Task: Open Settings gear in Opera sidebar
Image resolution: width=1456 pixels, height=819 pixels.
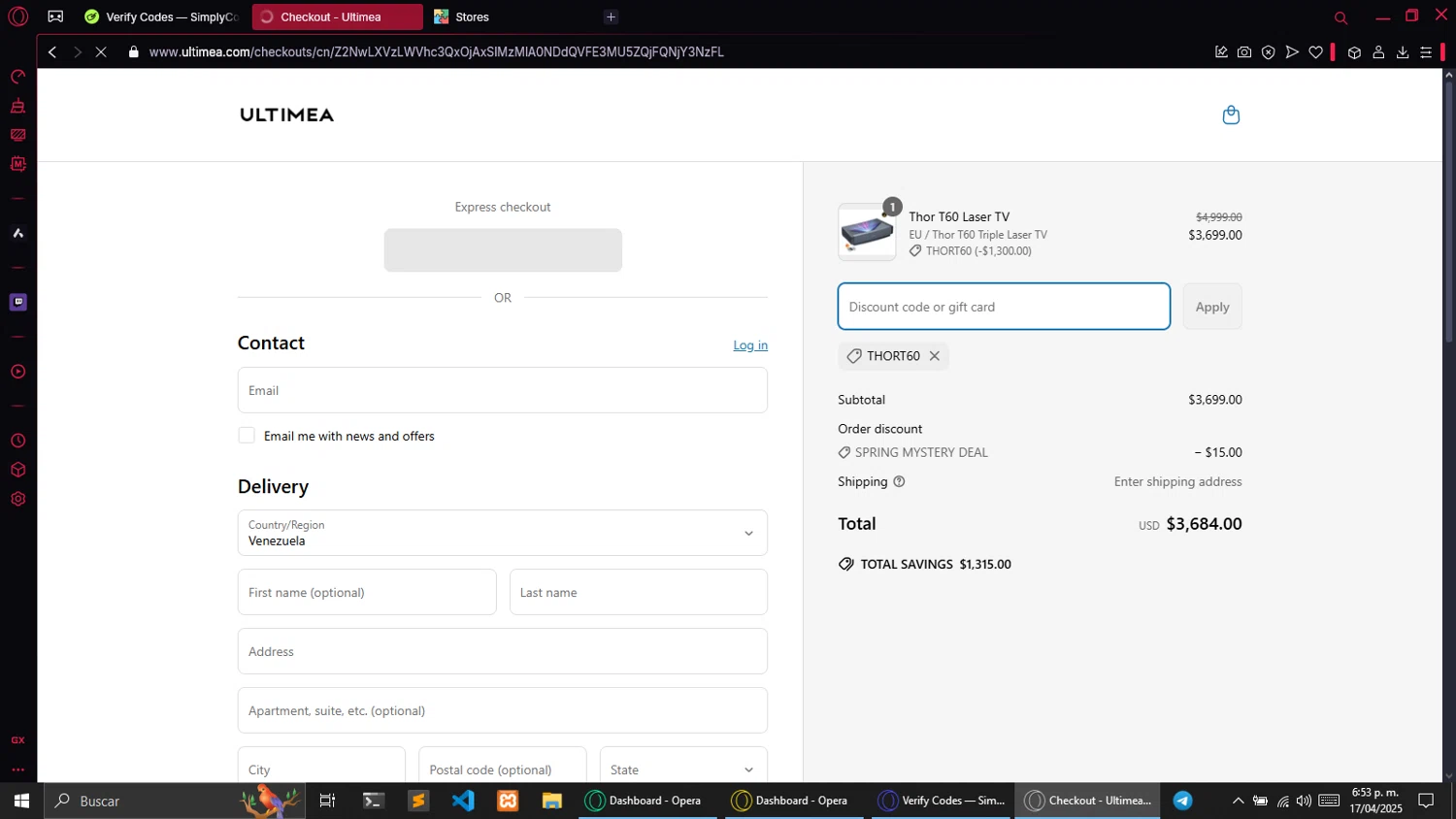Action: (x=17, y=499)
